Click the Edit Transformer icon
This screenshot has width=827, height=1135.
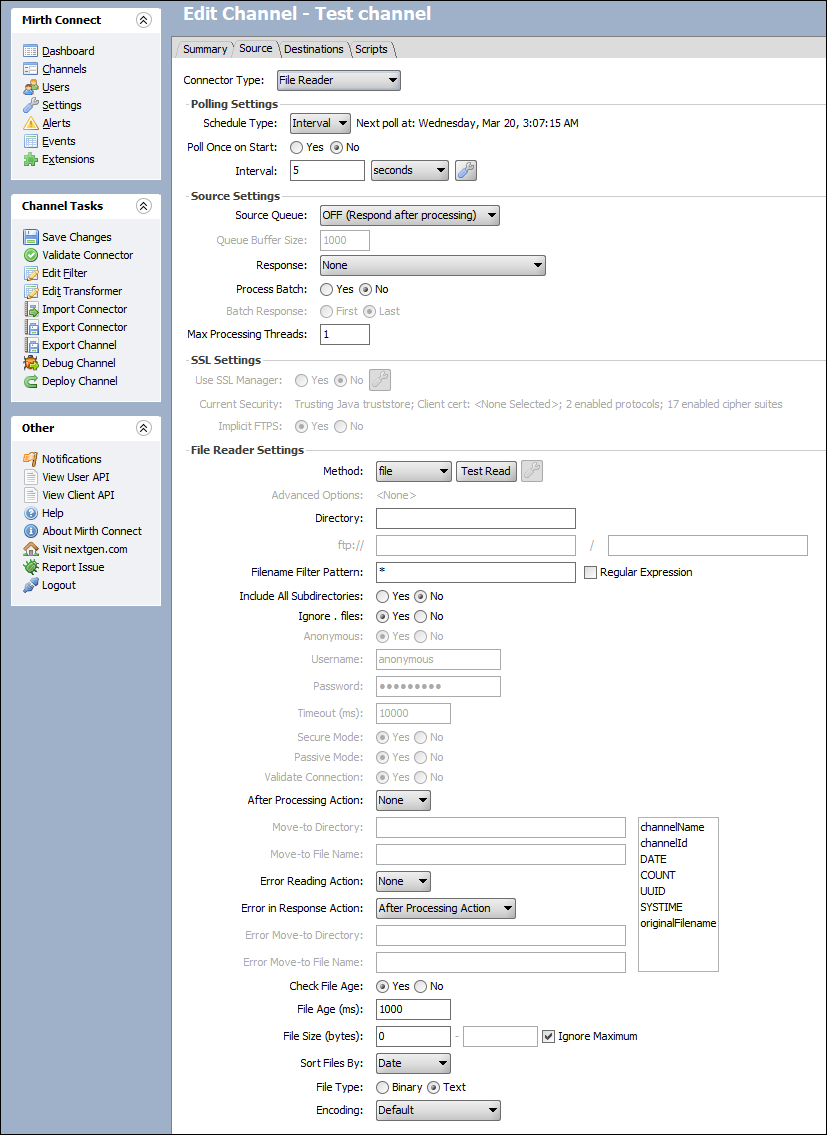click(30, 291)
